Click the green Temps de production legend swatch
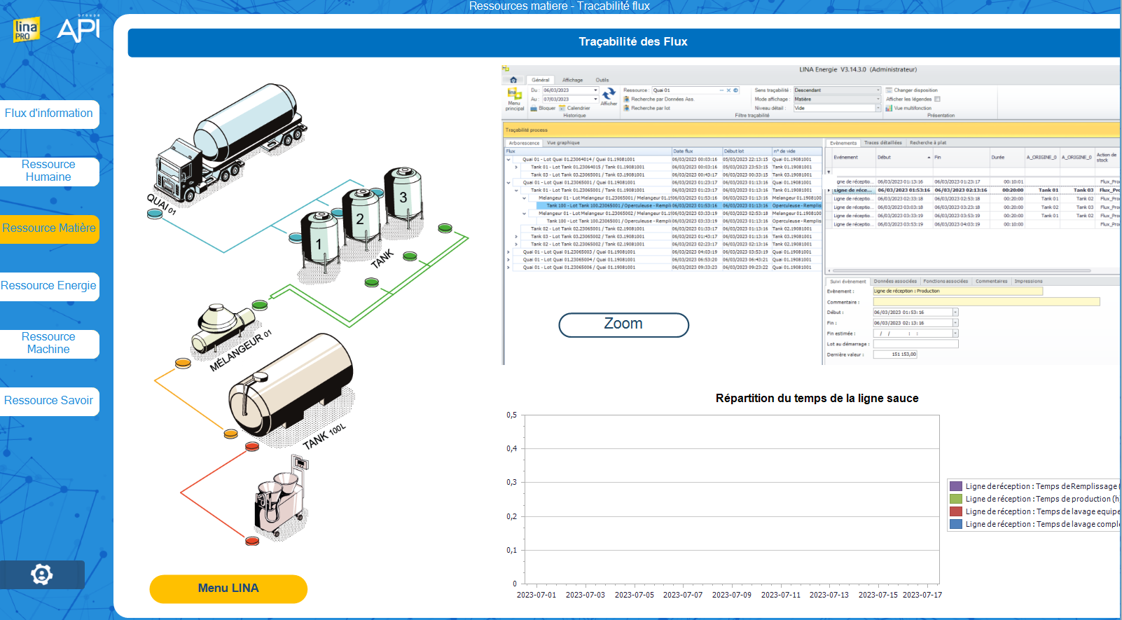This screenshot has height=620, width=1122. pyautogui.click(x=955, y=499)
